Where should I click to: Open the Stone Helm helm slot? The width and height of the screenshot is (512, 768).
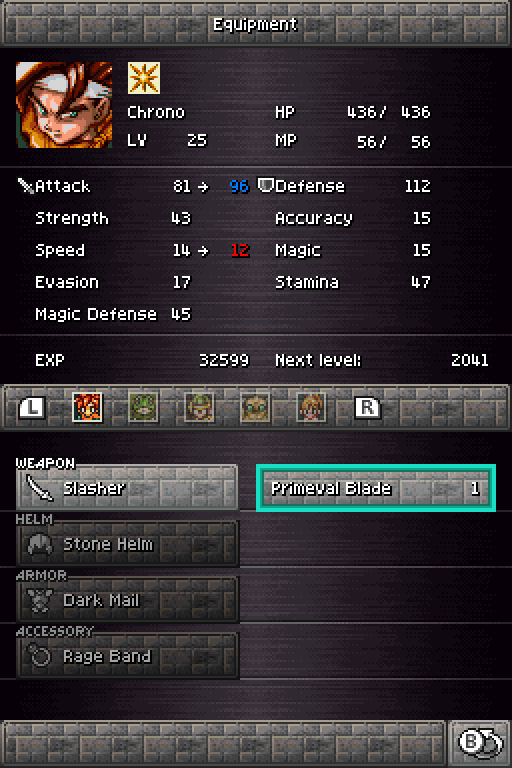click(127, 544)
